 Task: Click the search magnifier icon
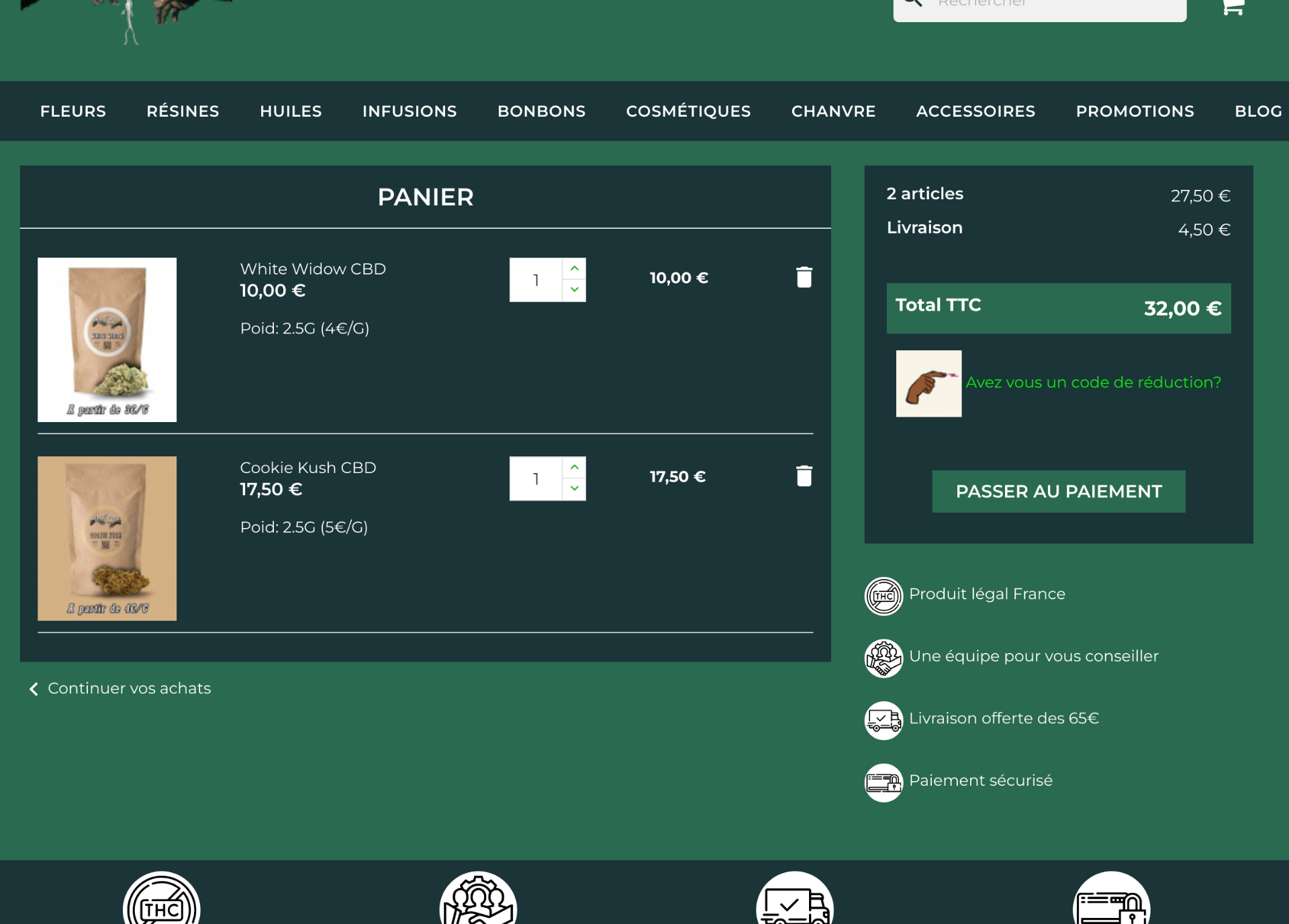[x=912, y=3]
